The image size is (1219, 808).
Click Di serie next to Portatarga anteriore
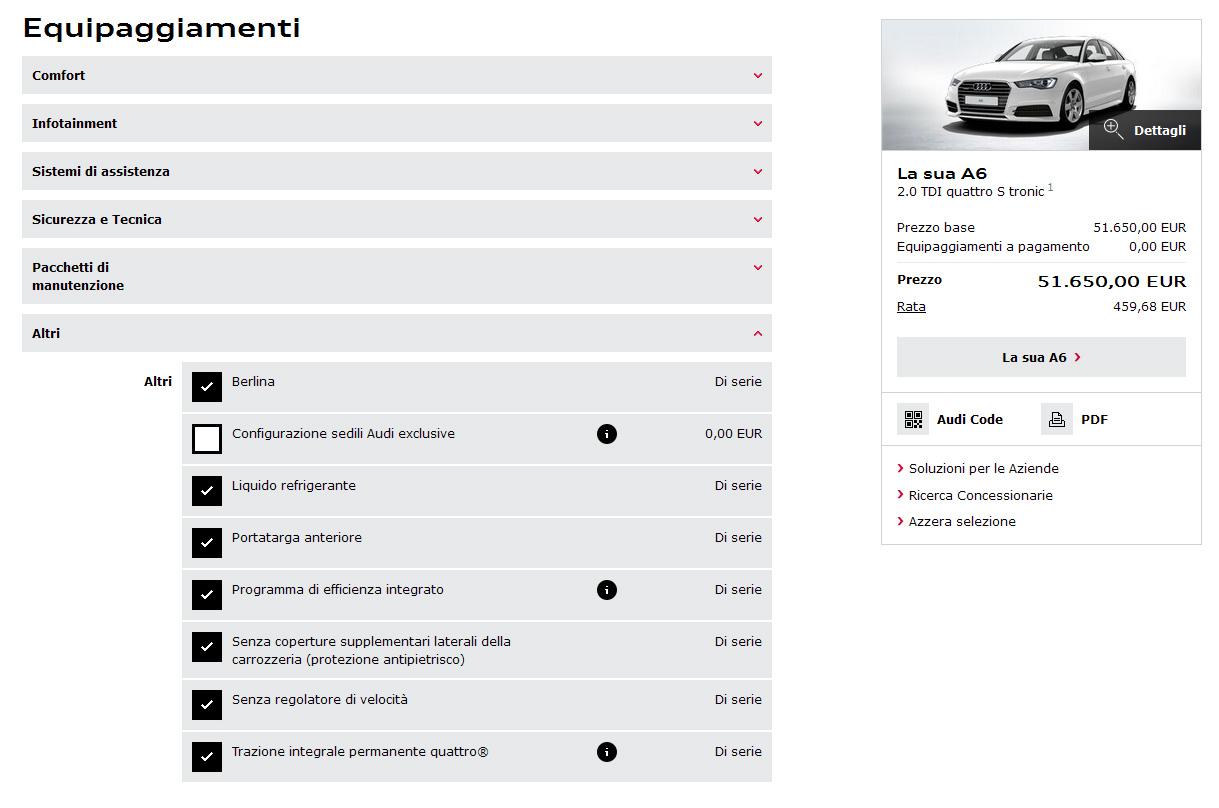click(x=738, y=538)
